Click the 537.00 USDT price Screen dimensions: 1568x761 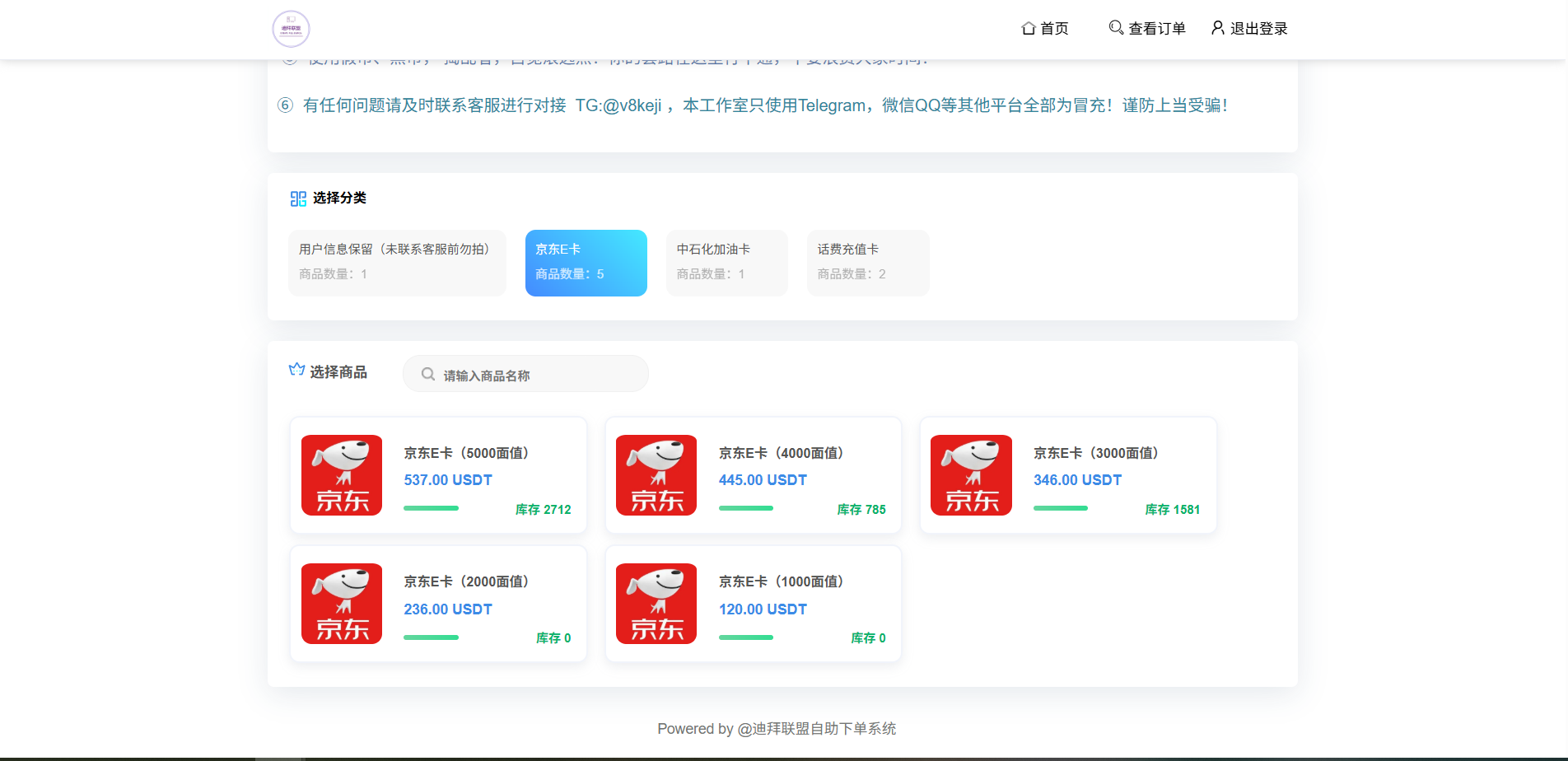448,480
